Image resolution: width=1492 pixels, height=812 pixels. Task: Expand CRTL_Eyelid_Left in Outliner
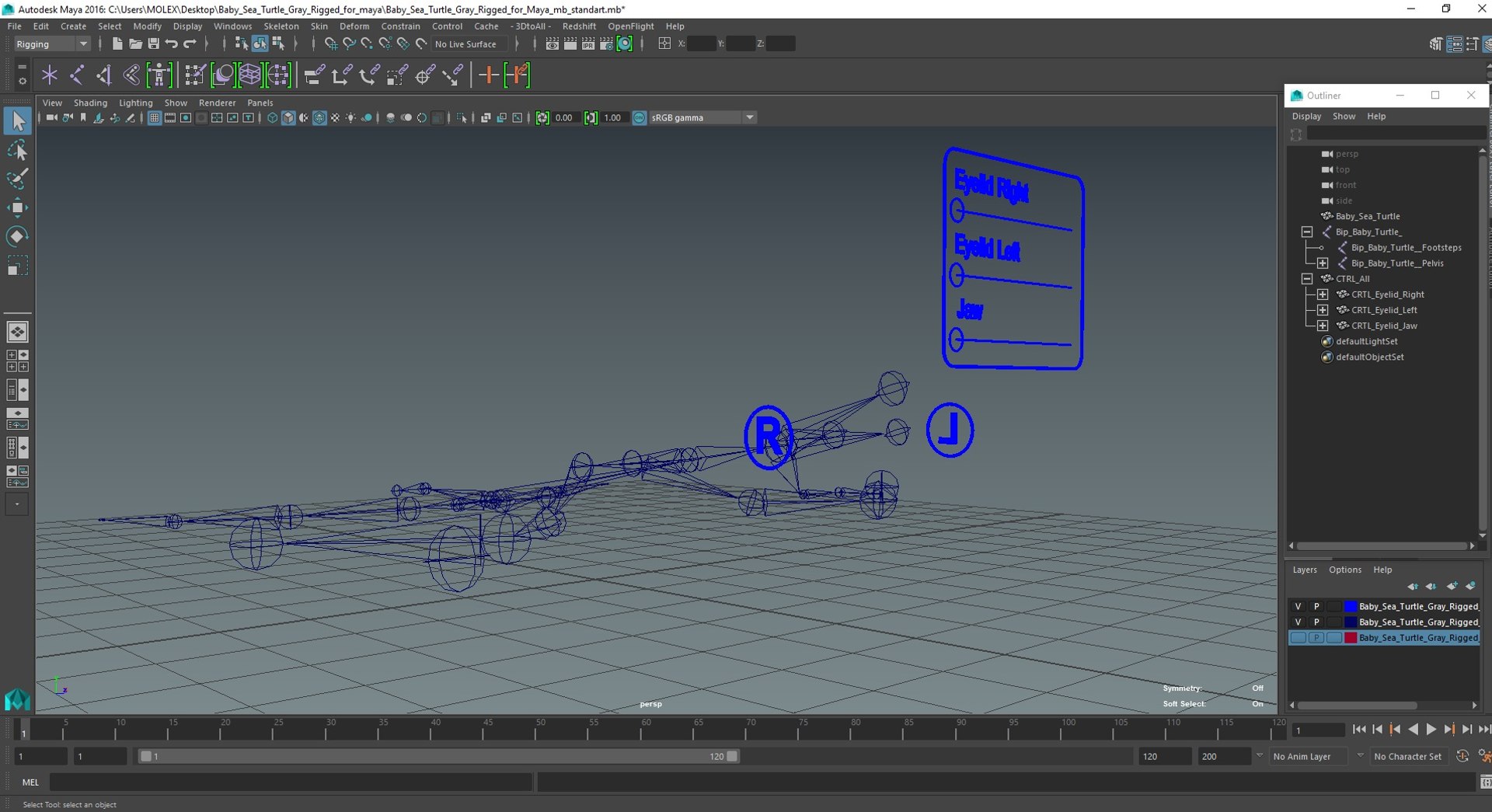[1323, 310]
